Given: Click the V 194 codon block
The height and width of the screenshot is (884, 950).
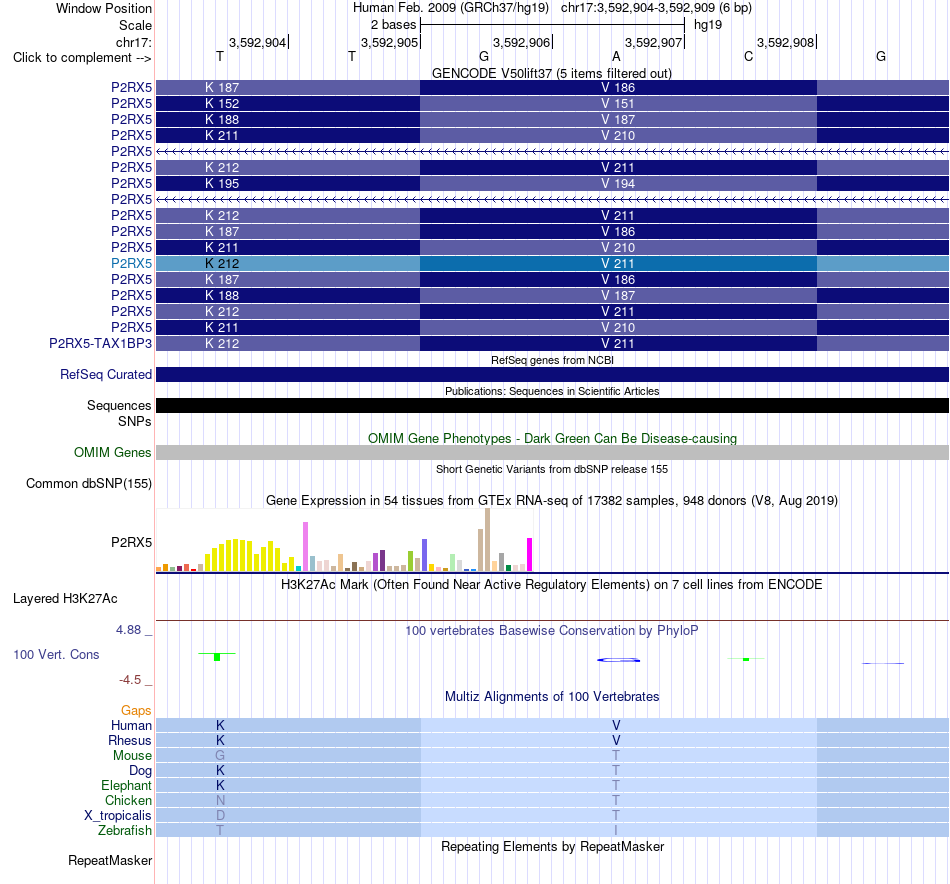Looking at the screenshot, I should coord(618,184).
